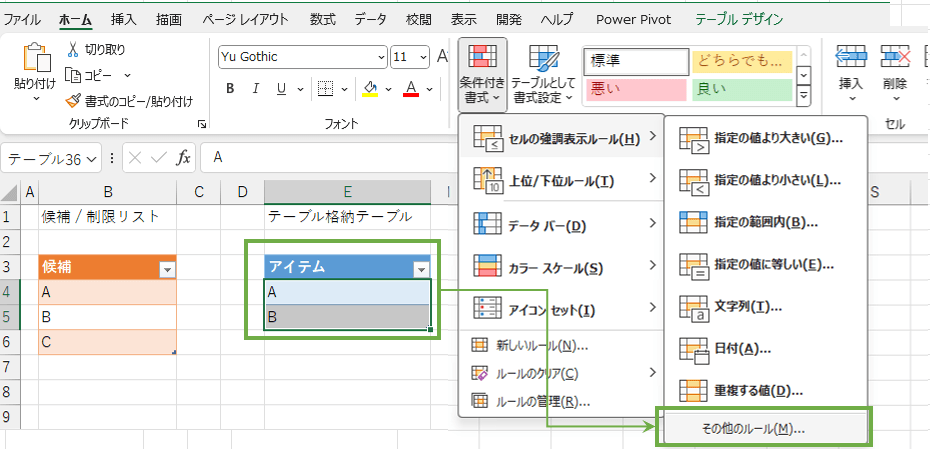The height and width of the screenshot is (449, 930).
Task: Switch to the データ ribbon tab
Action: click(x=371, y=20)
